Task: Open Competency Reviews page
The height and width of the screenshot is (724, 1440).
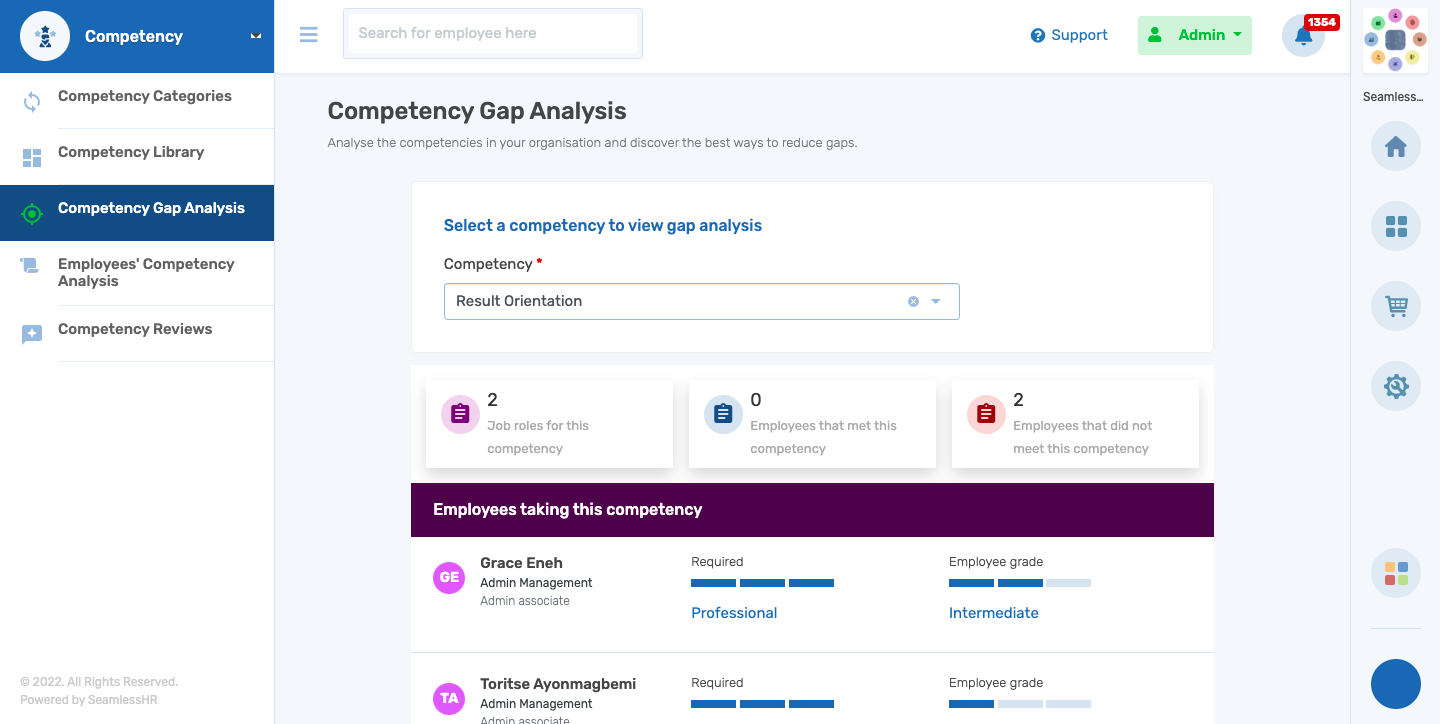Action: (x=135, y=329)
